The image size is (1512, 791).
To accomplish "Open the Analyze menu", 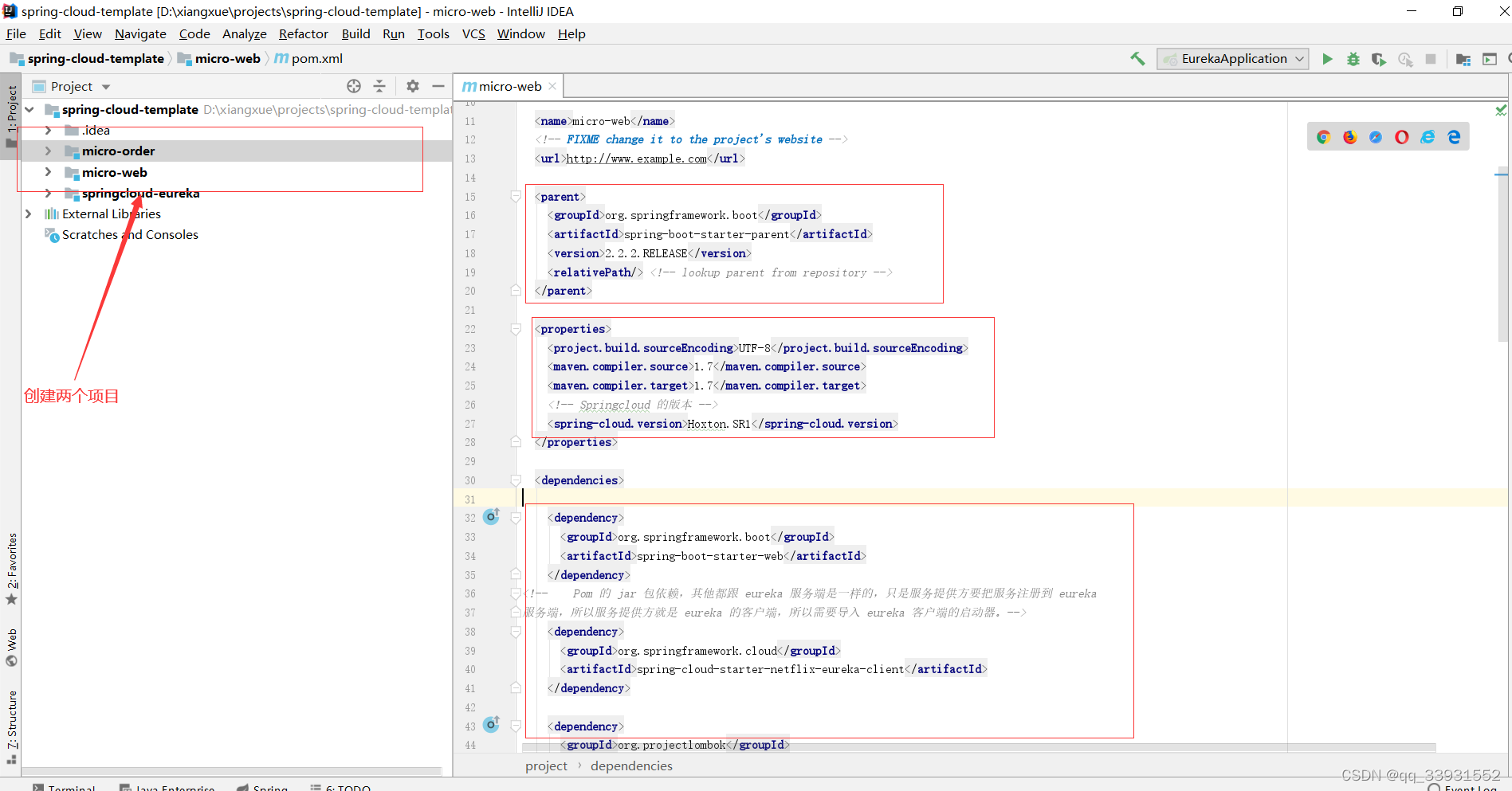I will point(244,34).
